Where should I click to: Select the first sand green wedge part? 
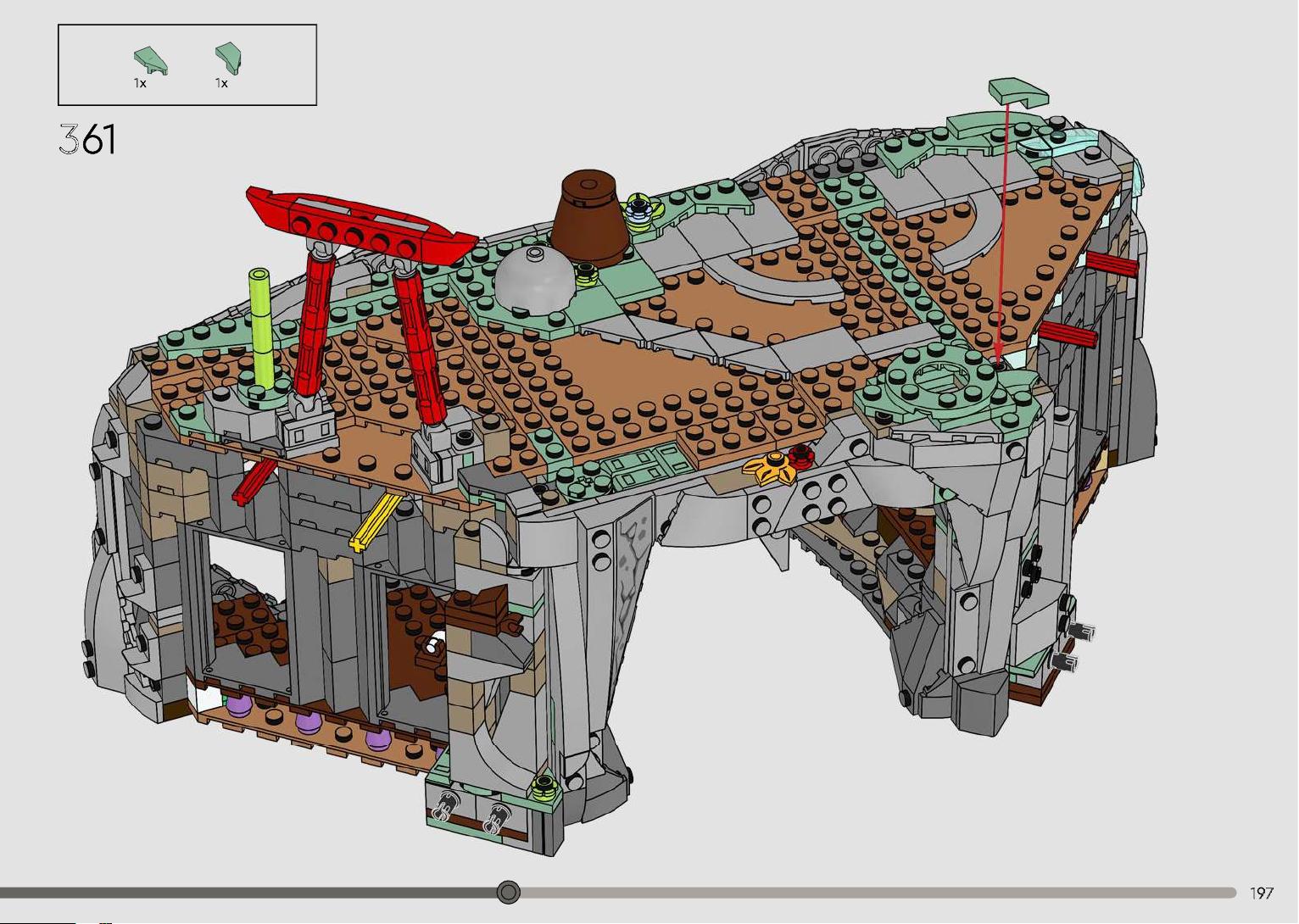(151, 62)
